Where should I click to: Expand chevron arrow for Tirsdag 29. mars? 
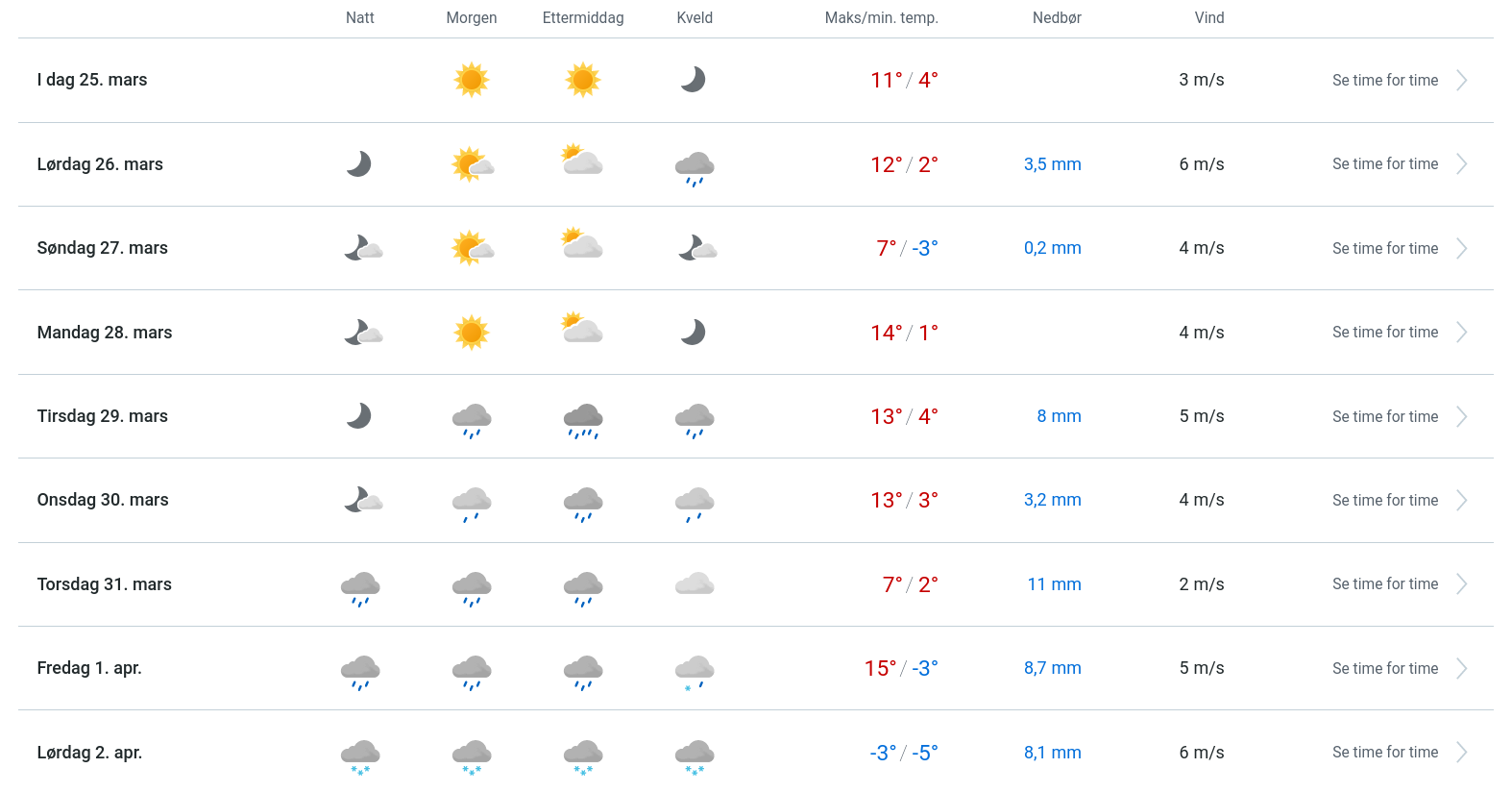1461,416
